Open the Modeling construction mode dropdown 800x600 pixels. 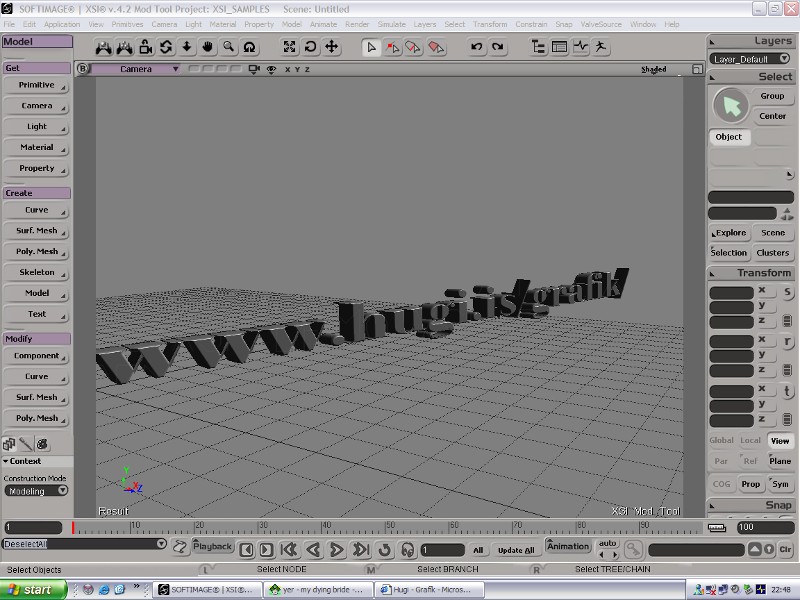[x=36, y=491]
